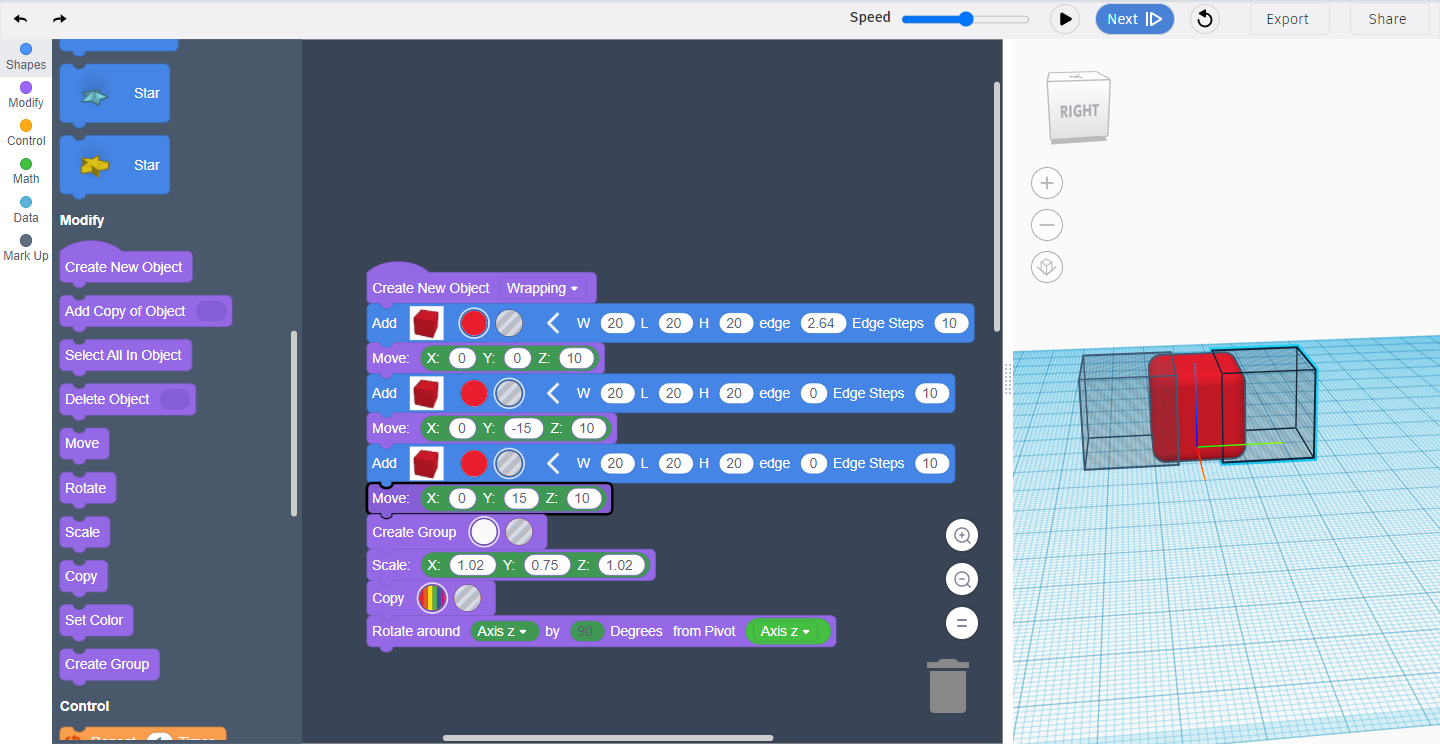Image resolution: width=1440 pixels, height=744 pixels.
Task: Click the code workspace horizontal scrollbar
Action: click(608, 738)
